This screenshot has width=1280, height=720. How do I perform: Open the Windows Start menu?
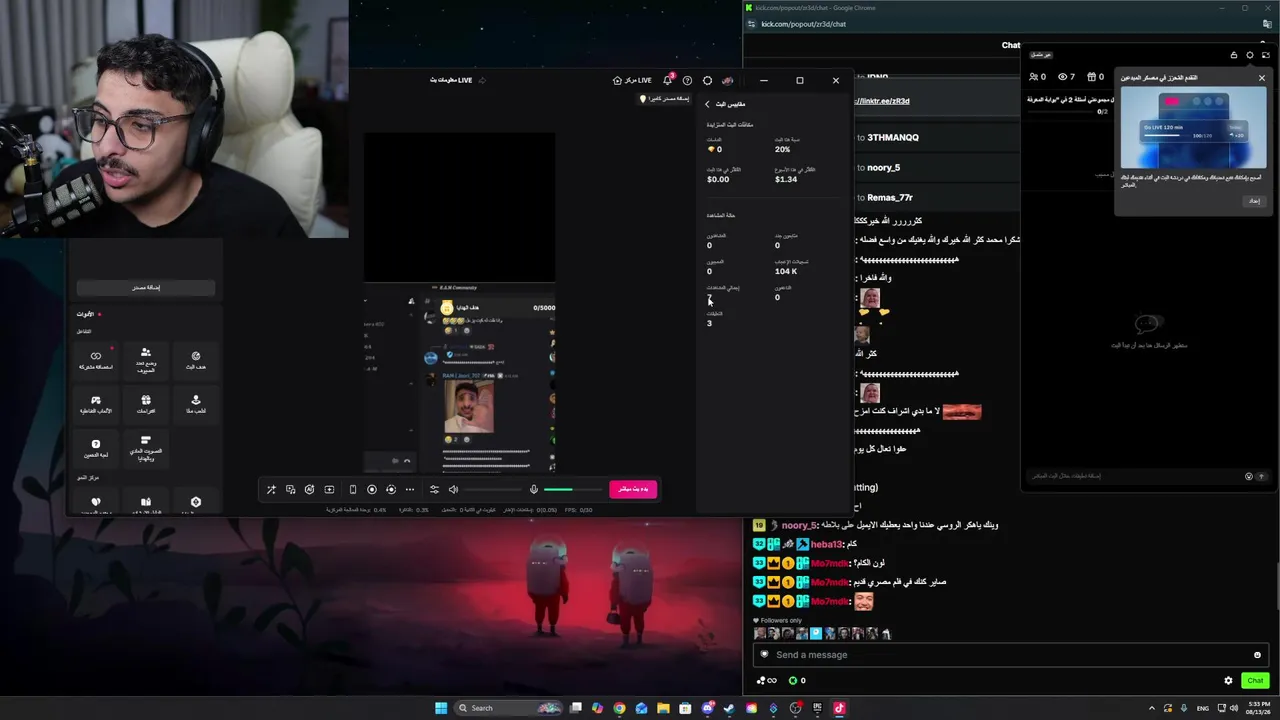click(x=441, y=708)
